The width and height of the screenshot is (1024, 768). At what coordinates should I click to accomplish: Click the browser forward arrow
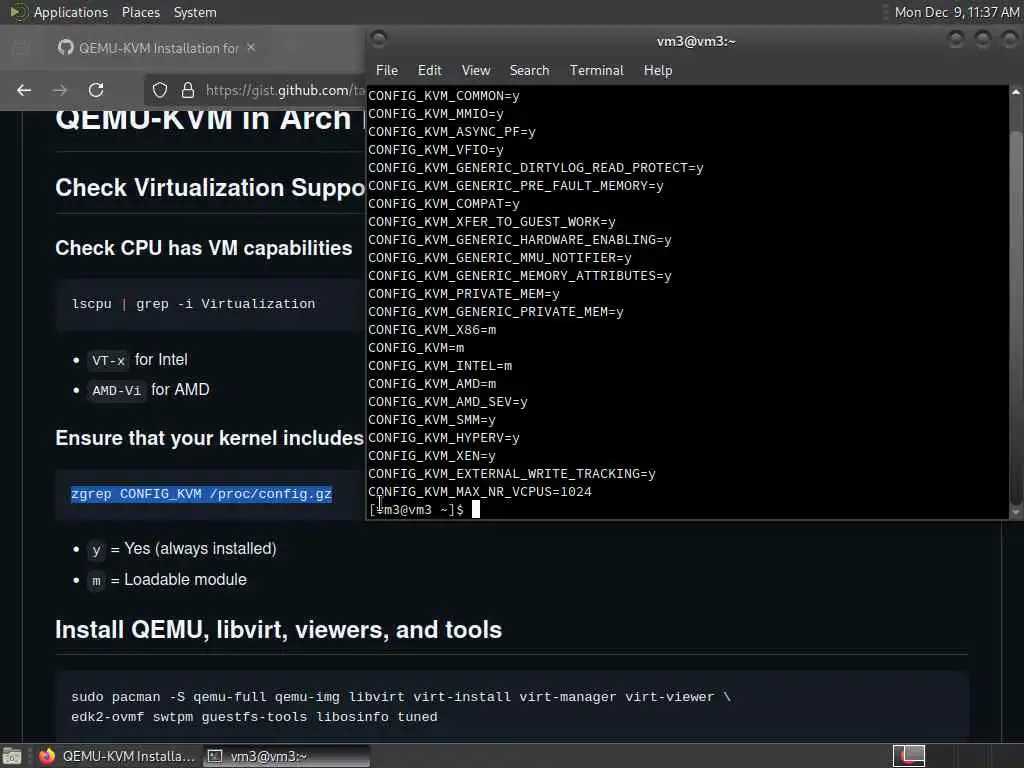(60, 90)
